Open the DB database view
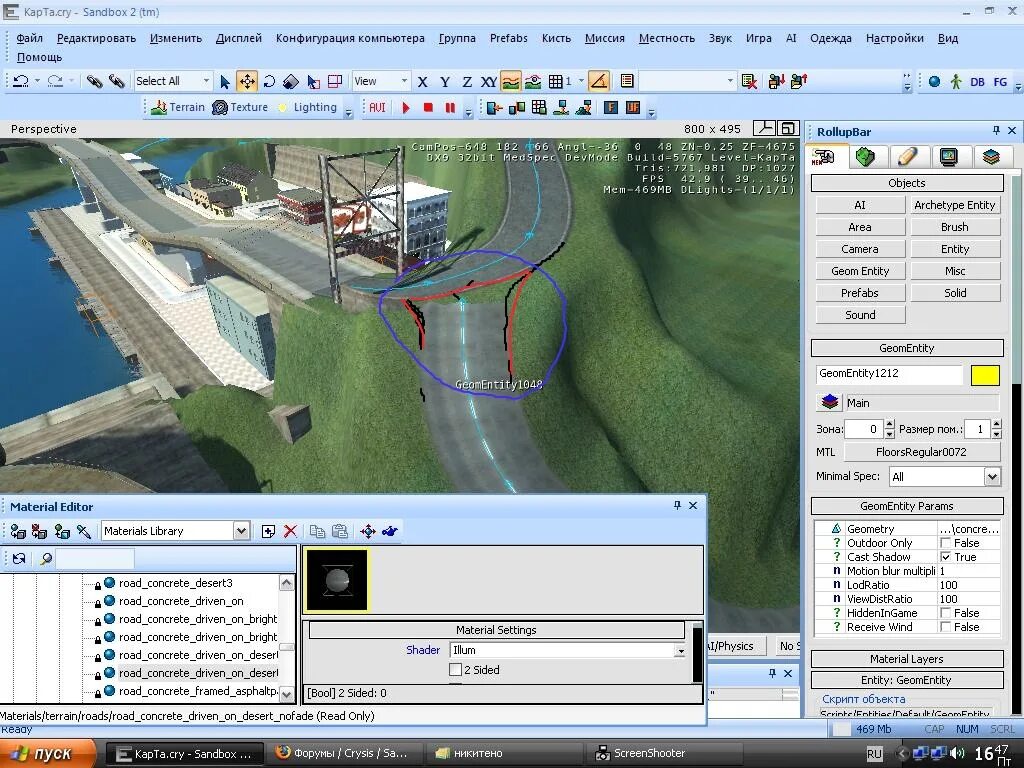The width and height of the screenshot is (1024, 768). [978, 82]
